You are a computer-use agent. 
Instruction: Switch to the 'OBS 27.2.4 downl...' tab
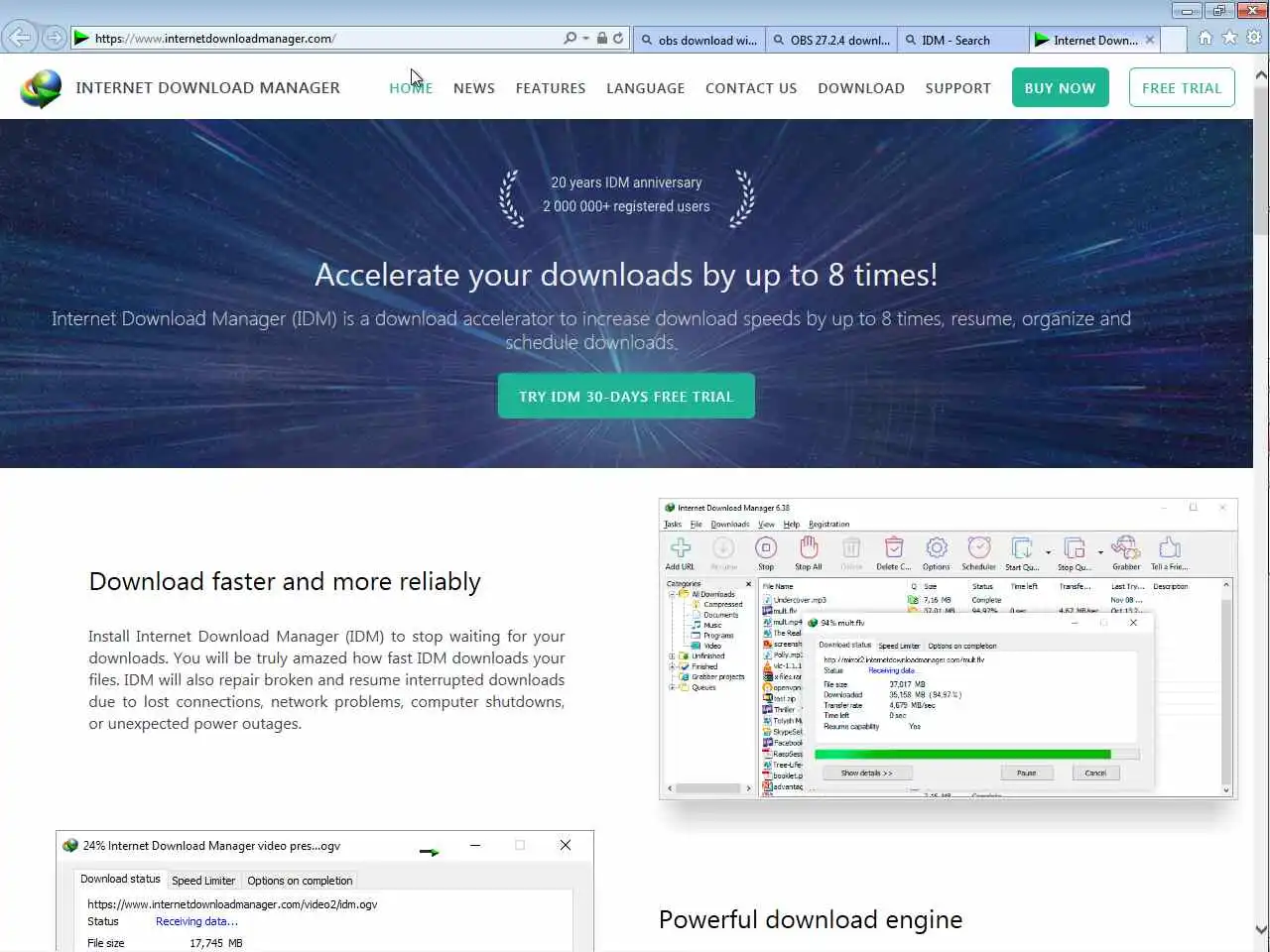[x=831, y=40]
